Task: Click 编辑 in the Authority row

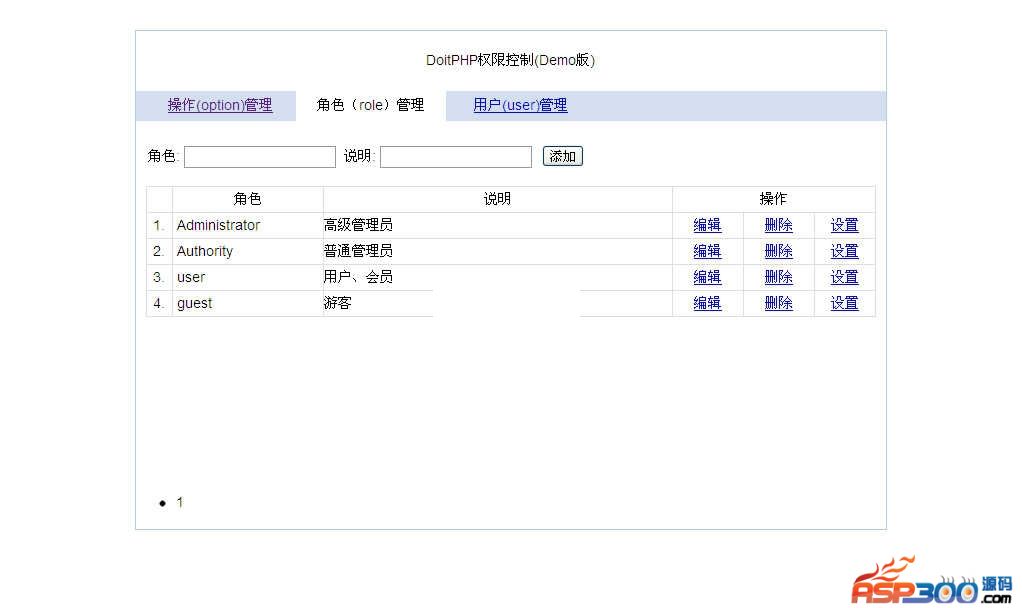Action: click(x=707, y=252)
